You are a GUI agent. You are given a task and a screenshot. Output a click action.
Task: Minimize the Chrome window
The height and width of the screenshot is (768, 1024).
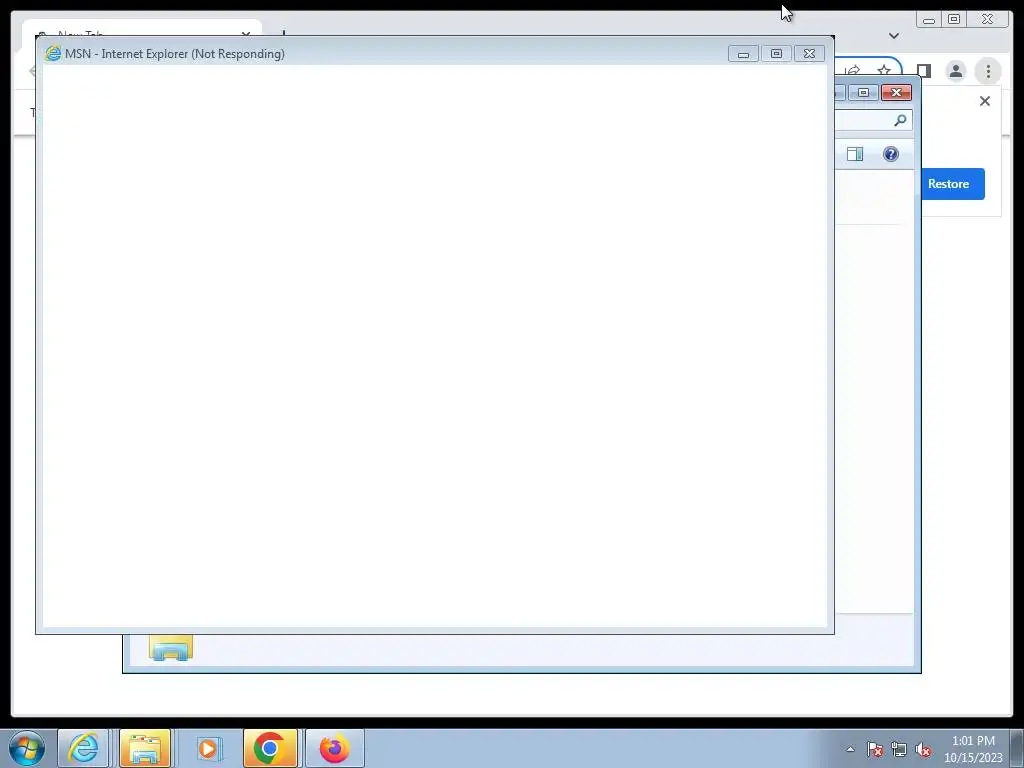(x=929, y=20)
